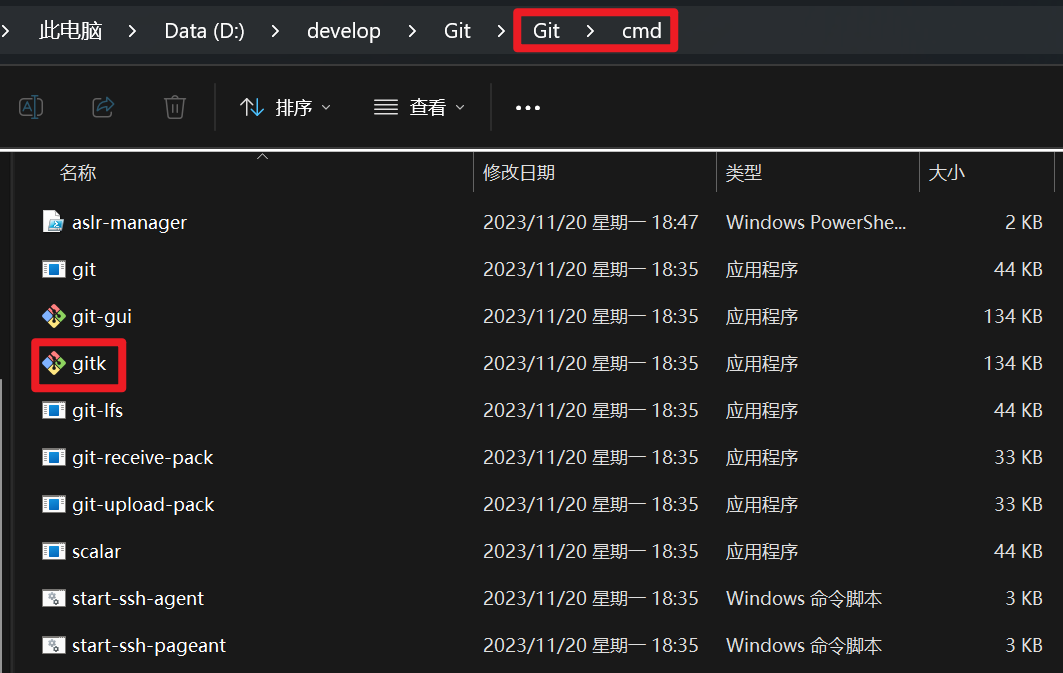
Task: Navigate to develop folder in breadcrumb
Action: tap(344, 30)
